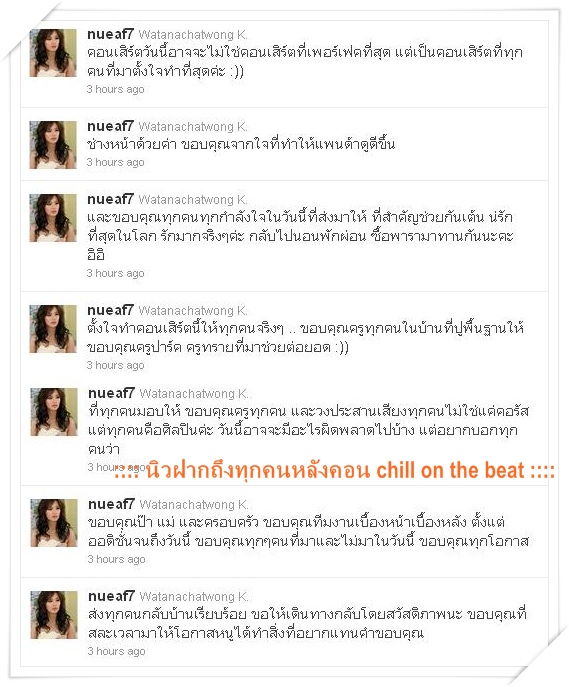Open the second tweet's profile picture

[x=53, y=145]
